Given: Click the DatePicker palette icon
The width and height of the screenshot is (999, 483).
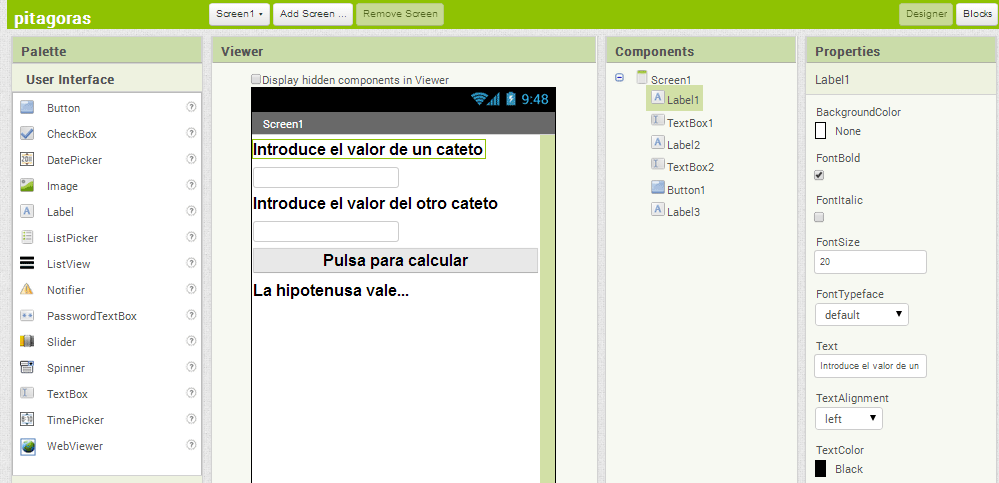Looking at the screenshot, I should (27, 160).
